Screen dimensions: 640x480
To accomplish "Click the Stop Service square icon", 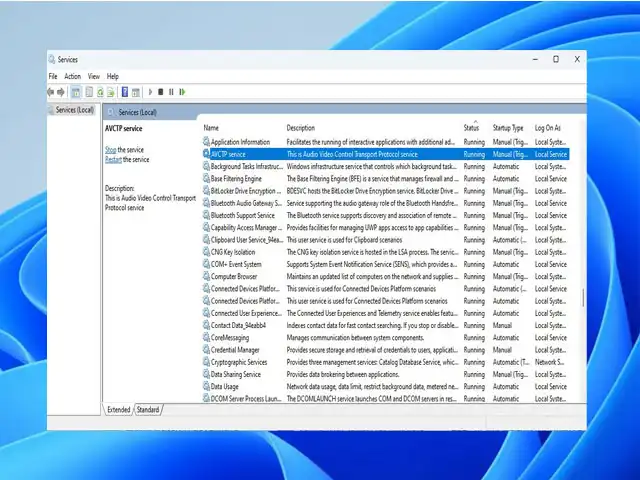I will point(160,92).
